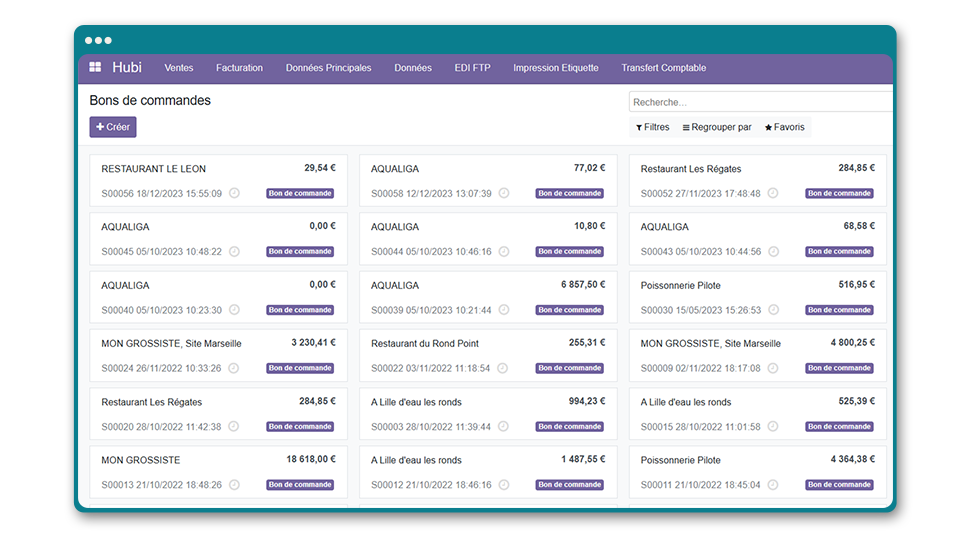Open the apps grid menu icon

(x=95, y=68)
